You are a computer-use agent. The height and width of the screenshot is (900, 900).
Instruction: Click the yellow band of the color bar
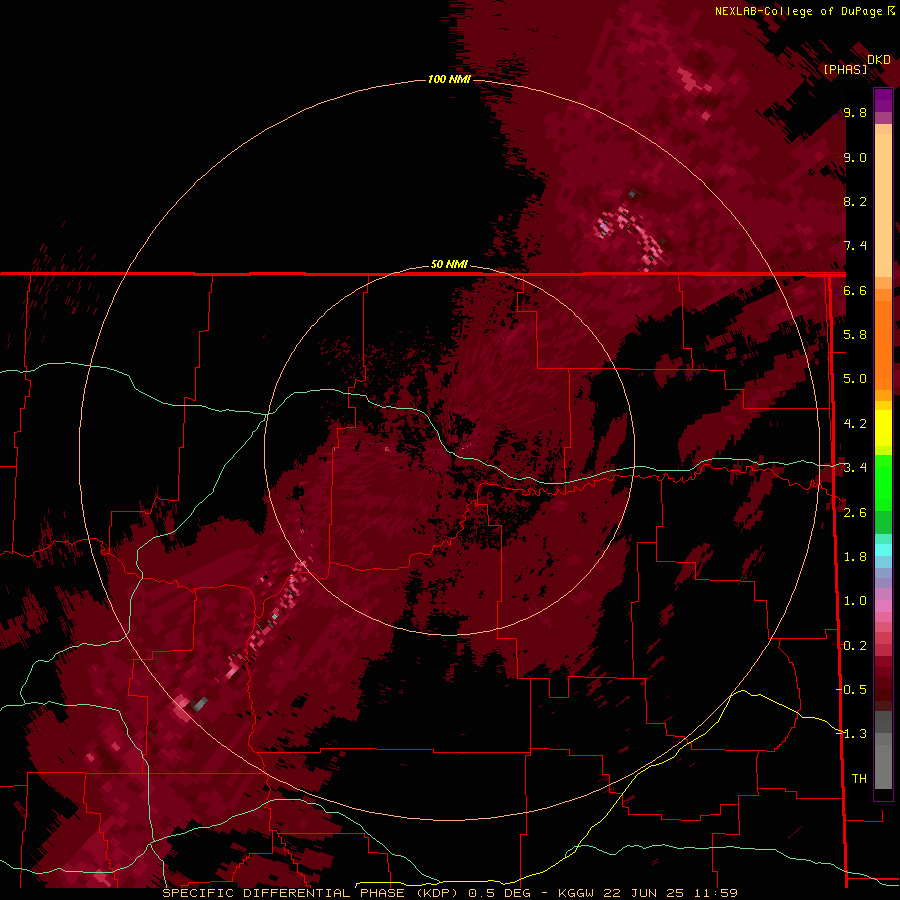883,428
